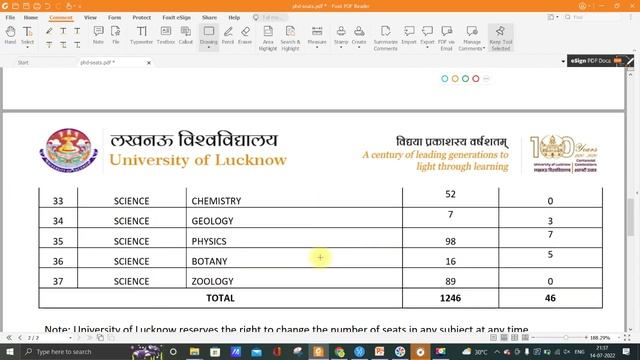
Task: Import comments into document
Action: [409, 35]
